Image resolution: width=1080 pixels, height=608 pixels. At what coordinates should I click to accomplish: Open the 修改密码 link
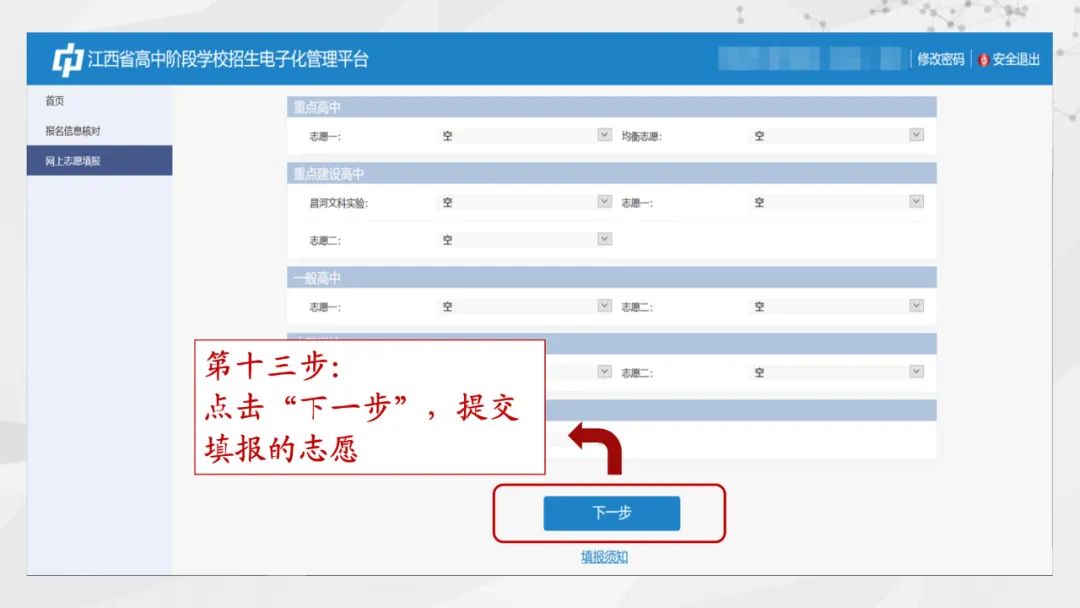tap(940, 60)
